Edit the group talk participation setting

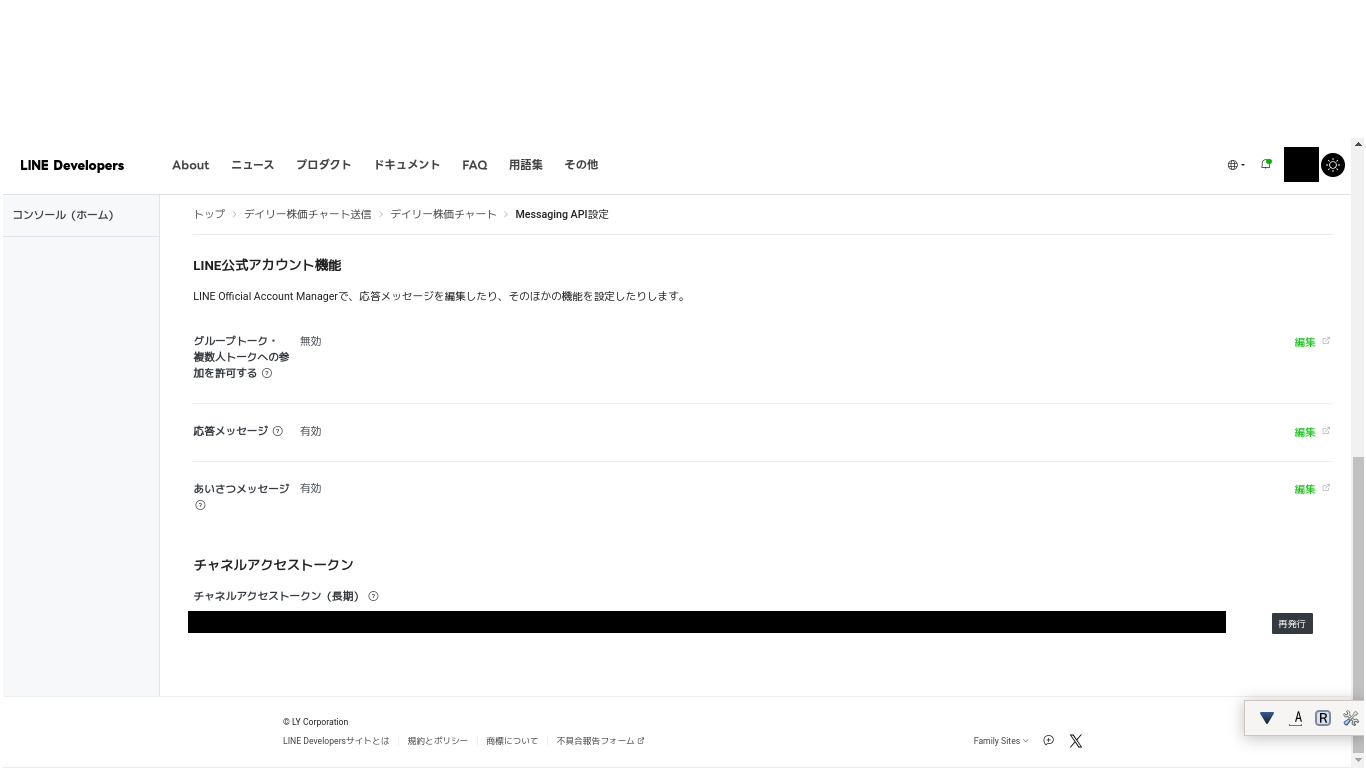pyautogui.click(x=1311, y=342)
